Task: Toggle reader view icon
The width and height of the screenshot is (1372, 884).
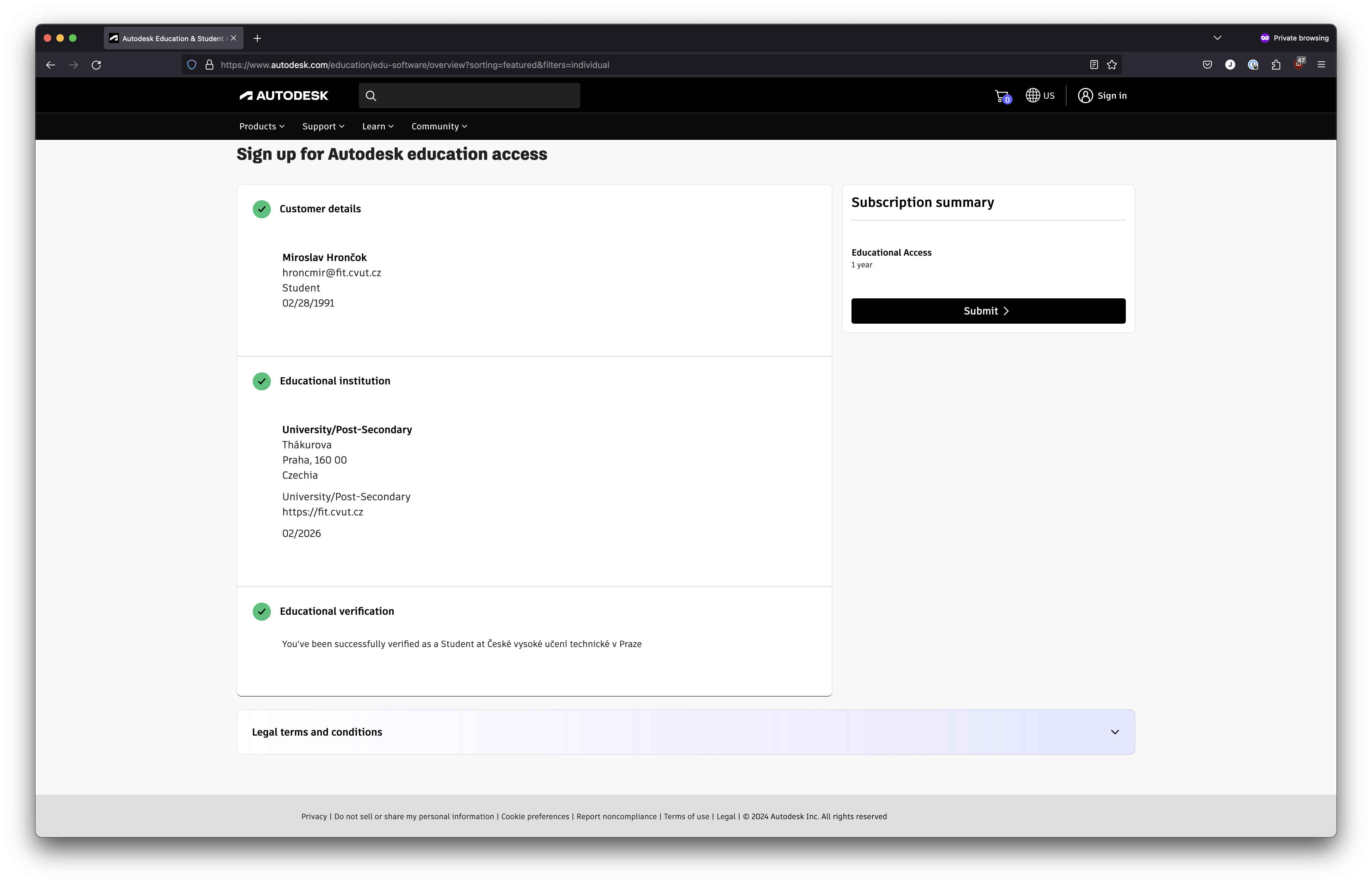Action: (x=1094, y=65)
